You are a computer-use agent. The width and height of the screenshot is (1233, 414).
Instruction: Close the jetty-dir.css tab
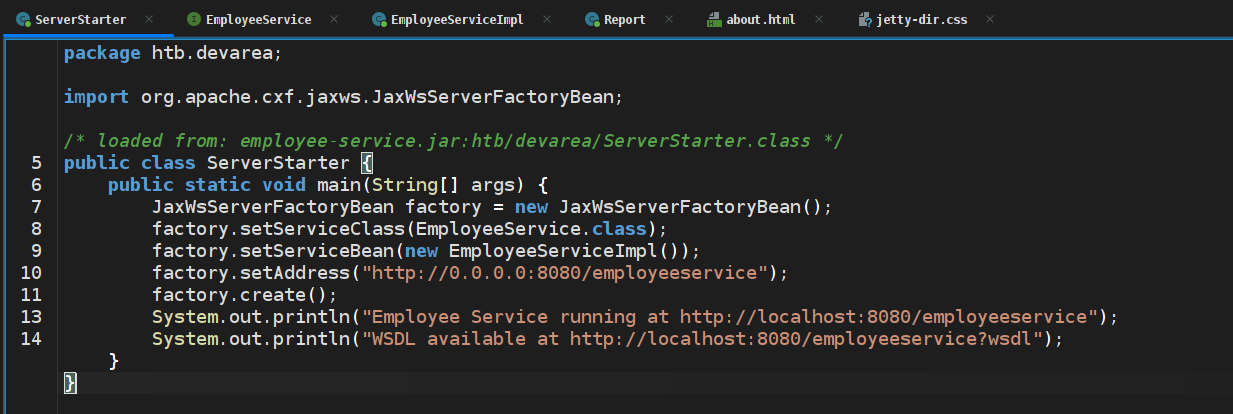click(990, 19)
